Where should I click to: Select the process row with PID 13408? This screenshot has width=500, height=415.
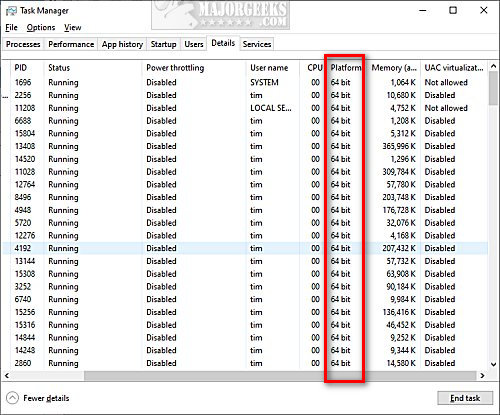pyautogui.click(x=245, y=146)
